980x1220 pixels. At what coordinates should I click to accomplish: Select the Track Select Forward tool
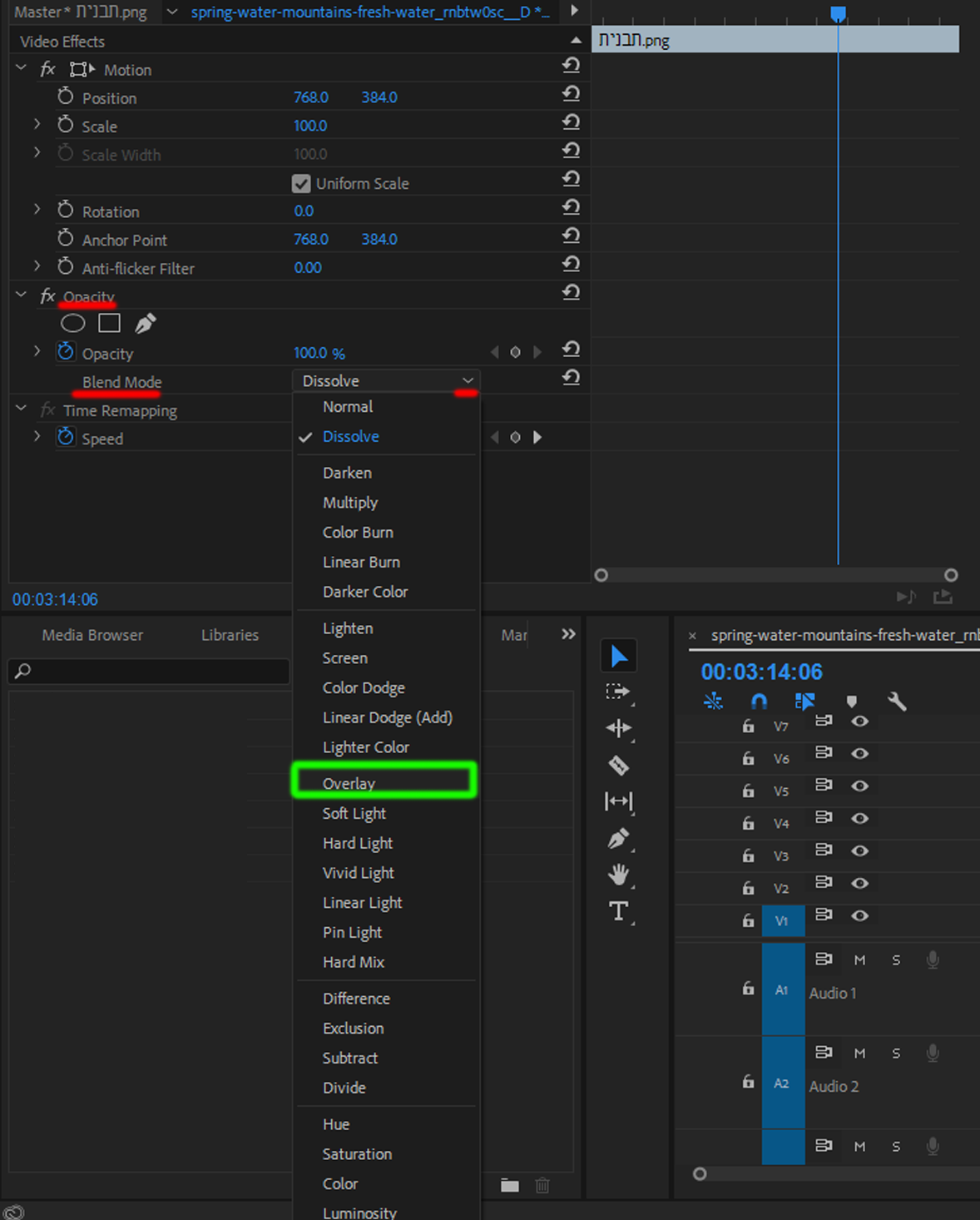click(618, 692)
